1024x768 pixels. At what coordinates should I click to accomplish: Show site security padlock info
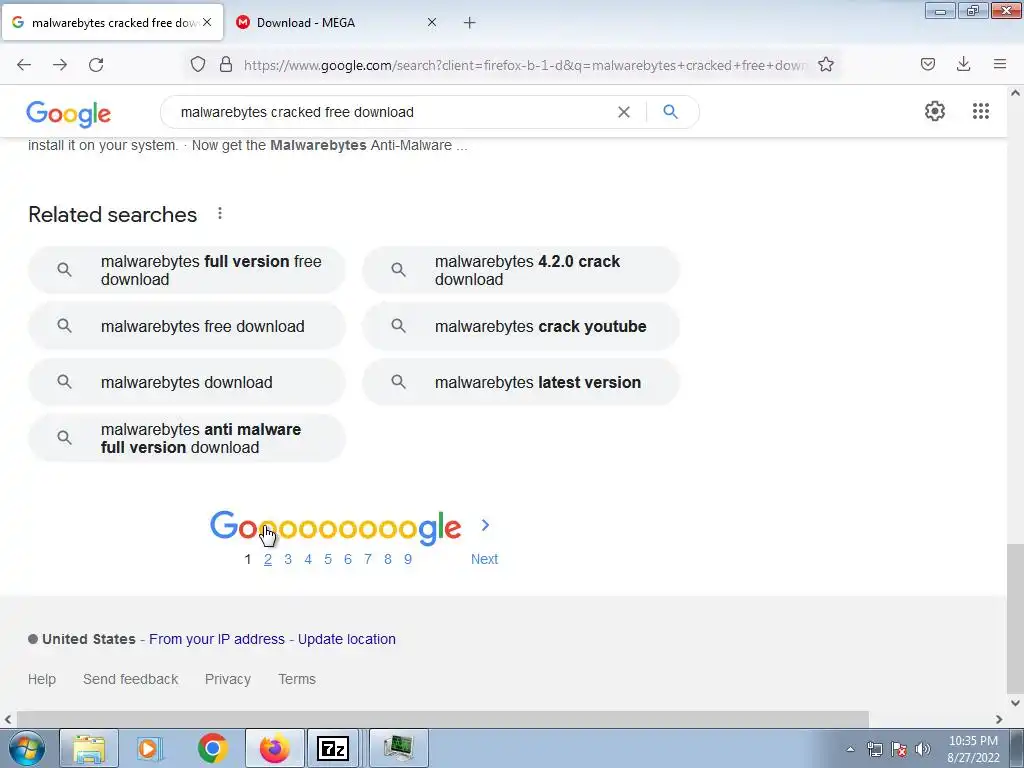226,64
